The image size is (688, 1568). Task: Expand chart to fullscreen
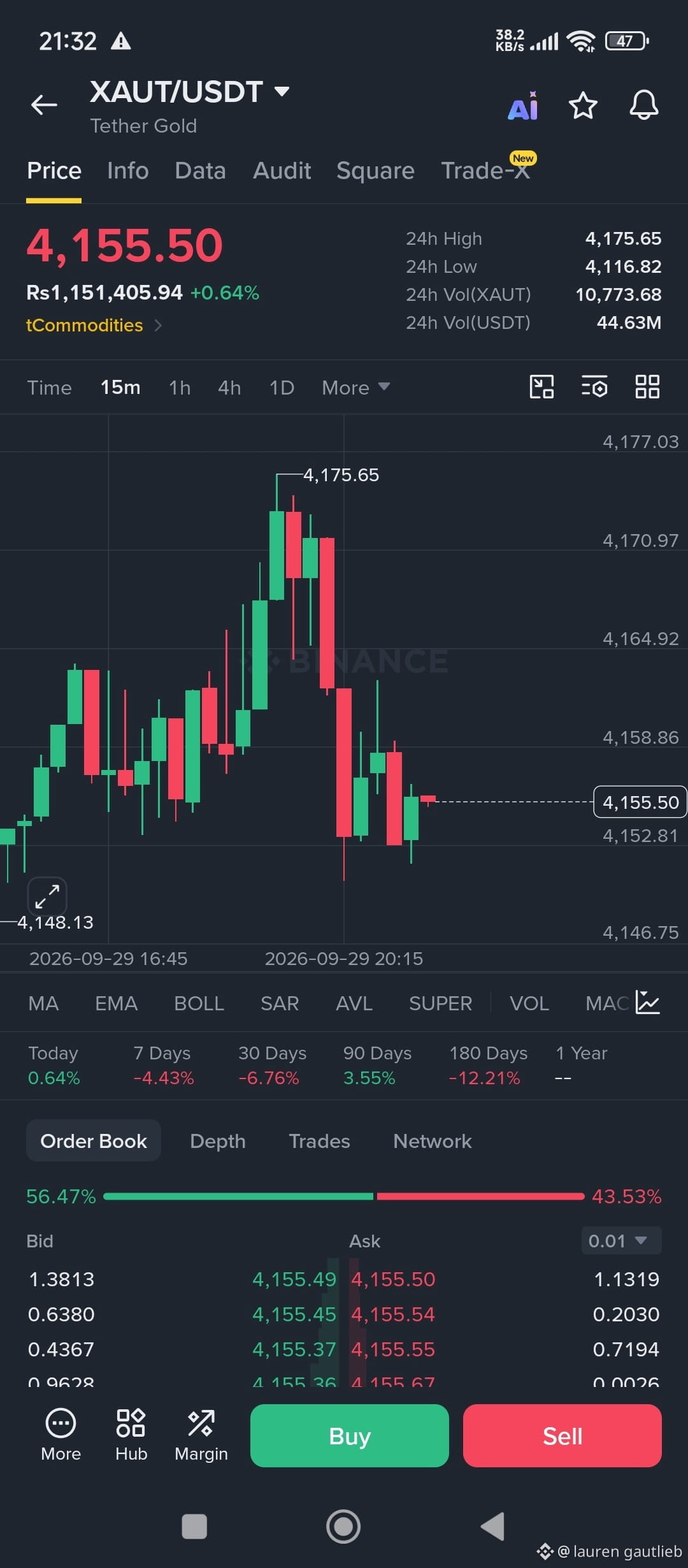47,896
